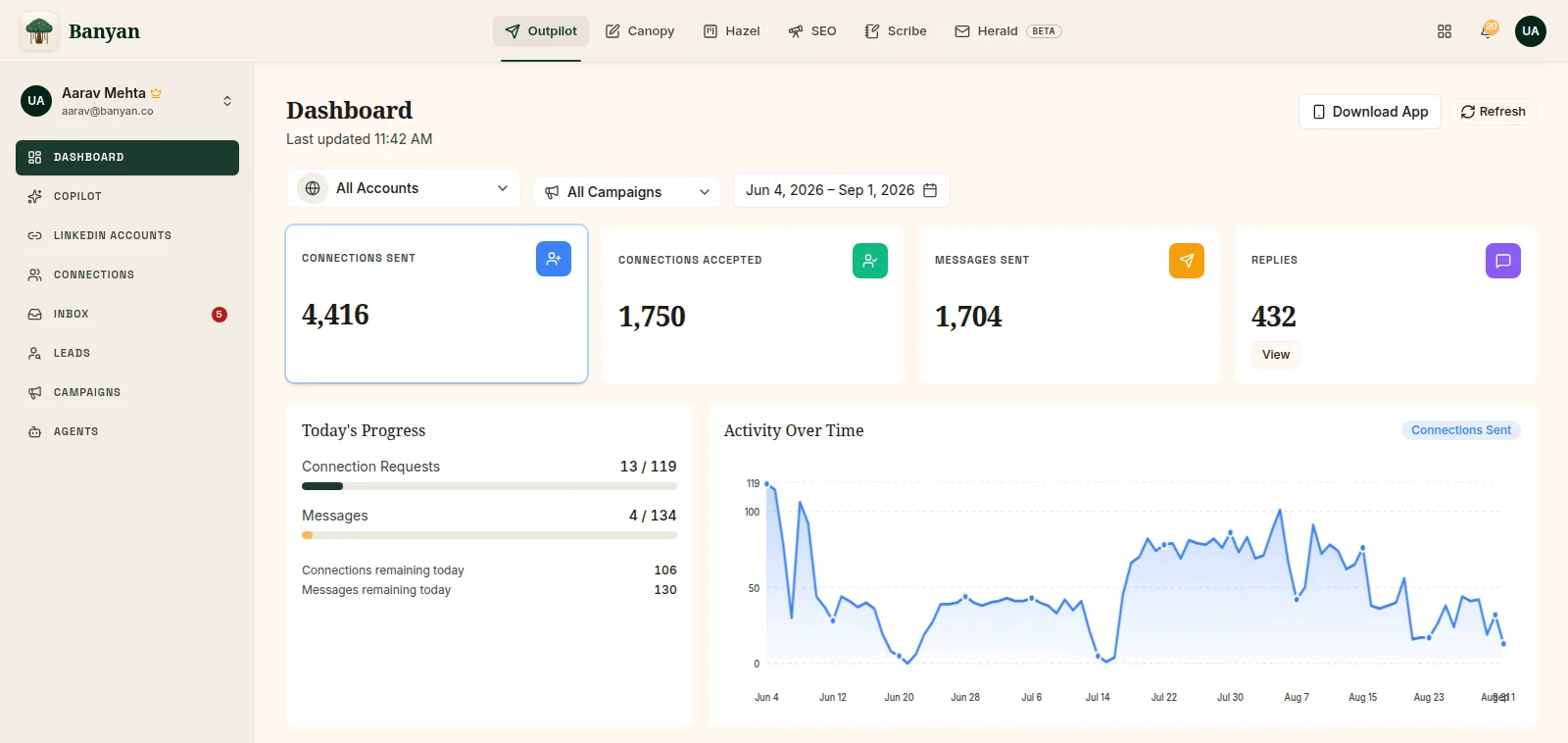Switch to the Hazel tab
1568x743 pixels.
(x=732, y=31)
